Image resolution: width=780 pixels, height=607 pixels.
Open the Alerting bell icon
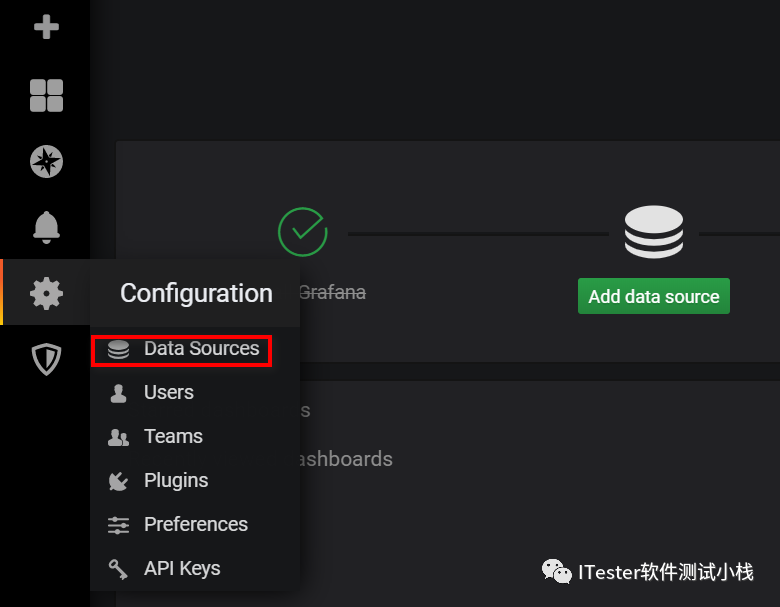click(46, 227)
